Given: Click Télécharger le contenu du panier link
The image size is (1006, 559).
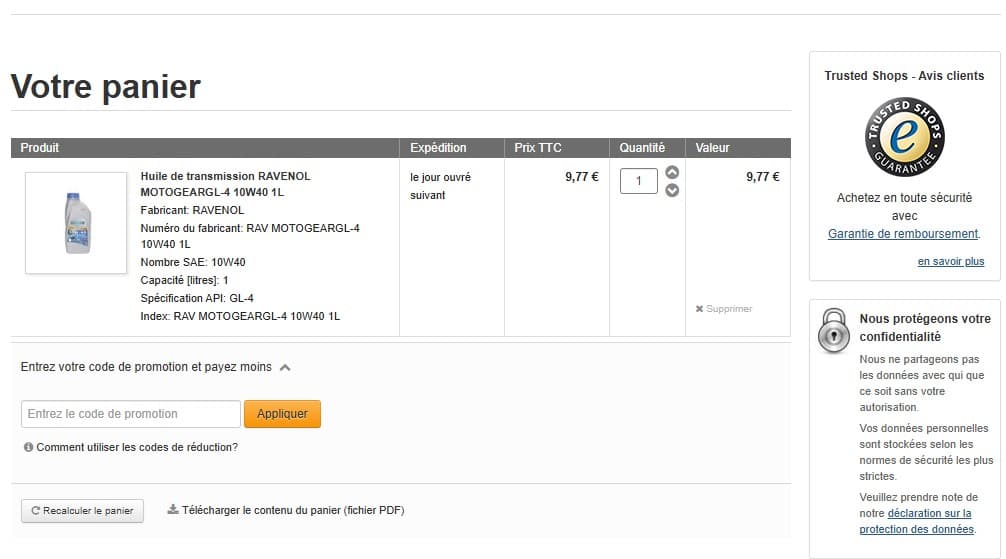Looking at the screenshot, I should tap(292, 510).
